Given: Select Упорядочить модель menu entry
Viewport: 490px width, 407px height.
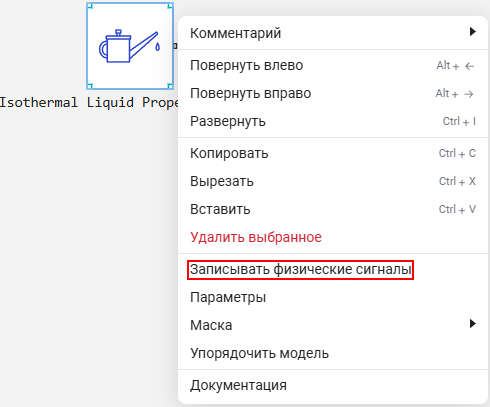Looking at the screenshot, I should (333, 353).
